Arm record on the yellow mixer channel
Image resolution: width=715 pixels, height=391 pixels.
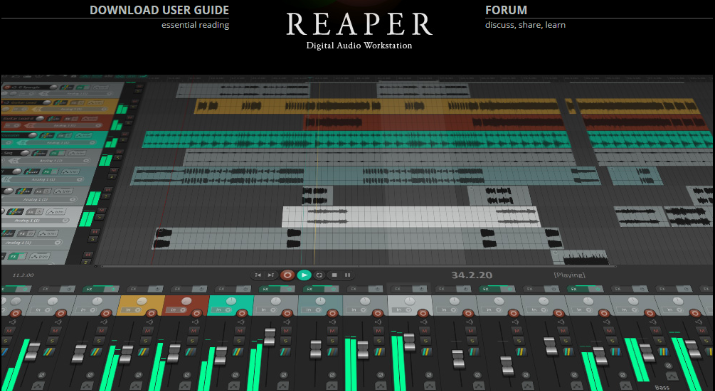tap(151, 313)
